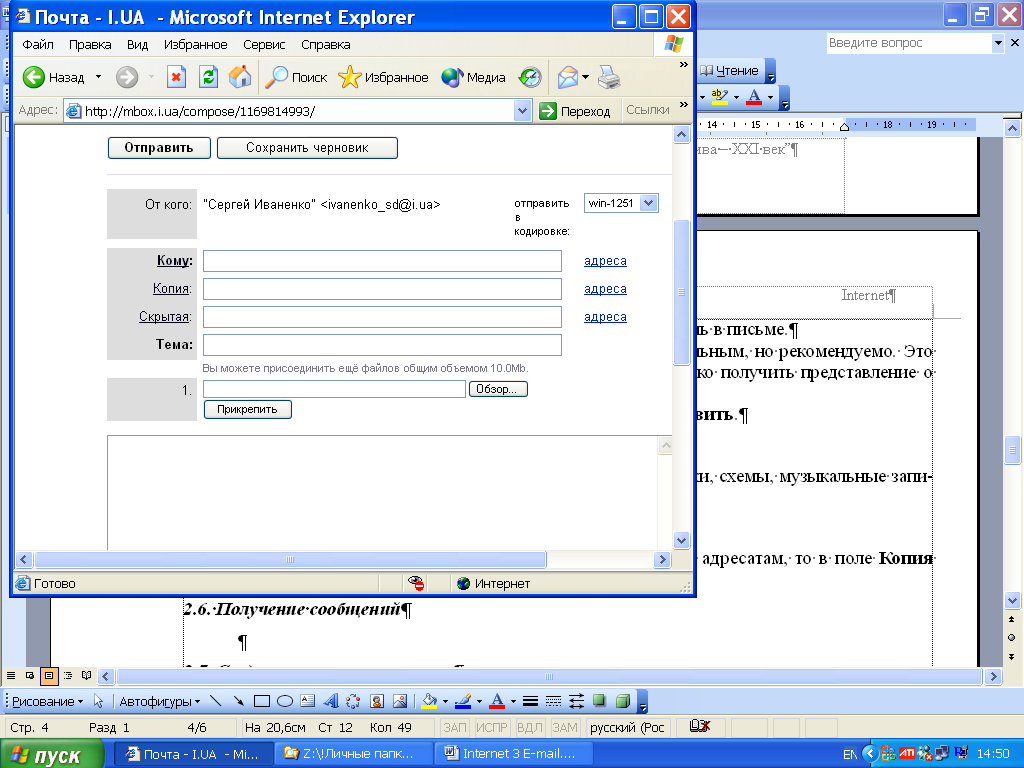Open the Home page icon
Viewport: 1024px width, 768px height.
240,77
